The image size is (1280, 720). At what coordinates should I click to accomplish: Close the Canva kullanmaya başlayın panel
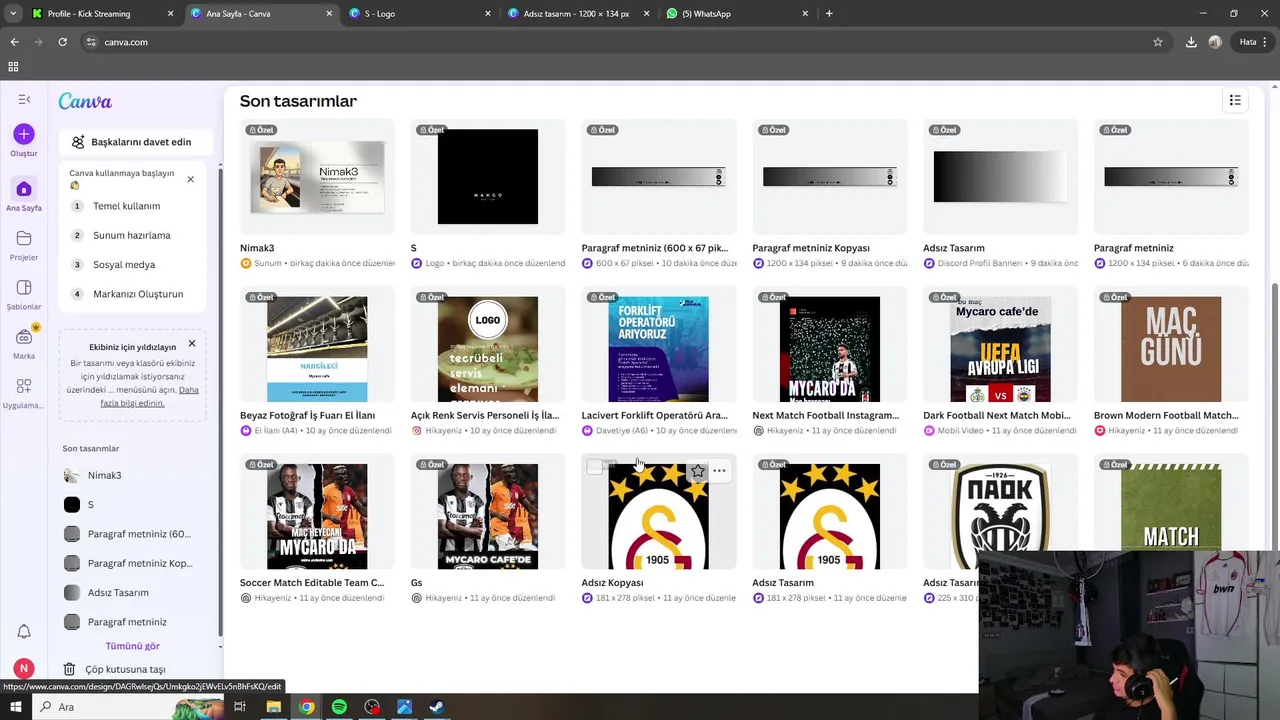point(190,180)
